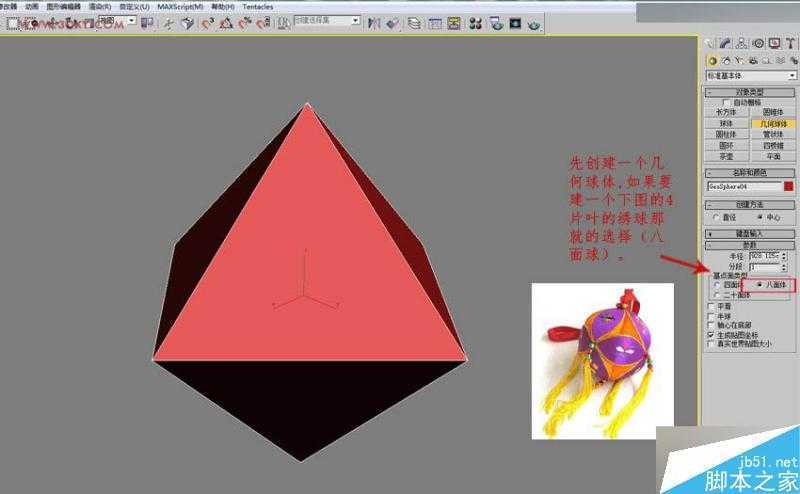Toggle the Angle Snap icon
The height and width of the screenshot is (494, 800).
pos(226,23)
